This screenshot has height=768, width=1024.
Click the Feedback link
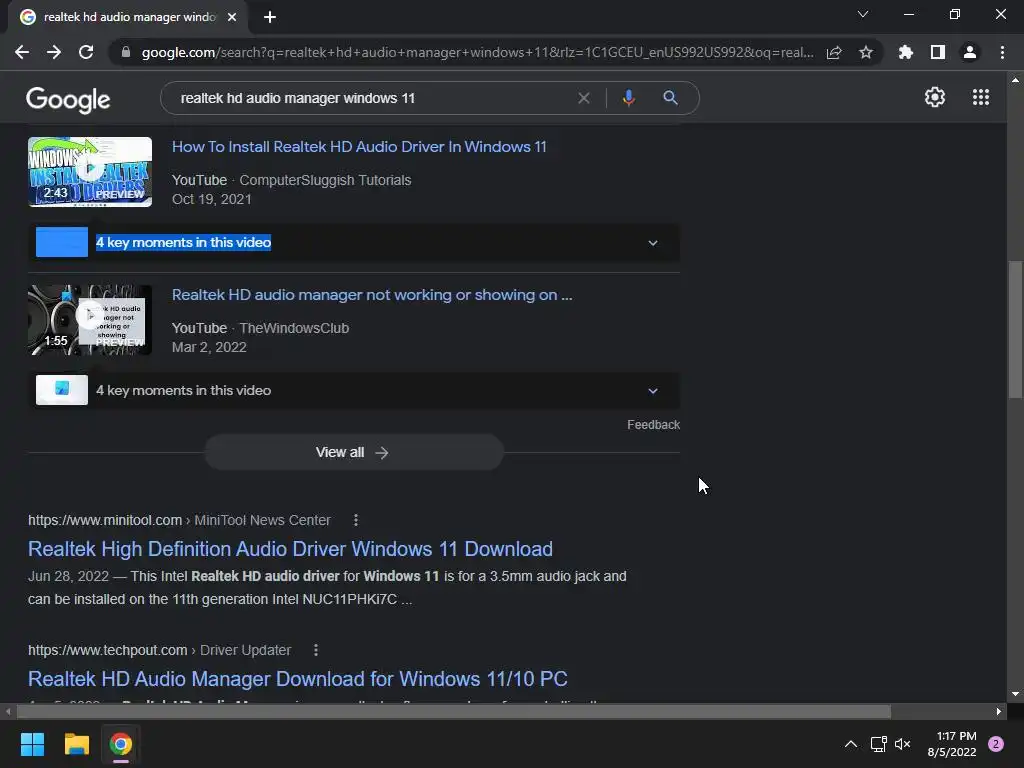653,424
